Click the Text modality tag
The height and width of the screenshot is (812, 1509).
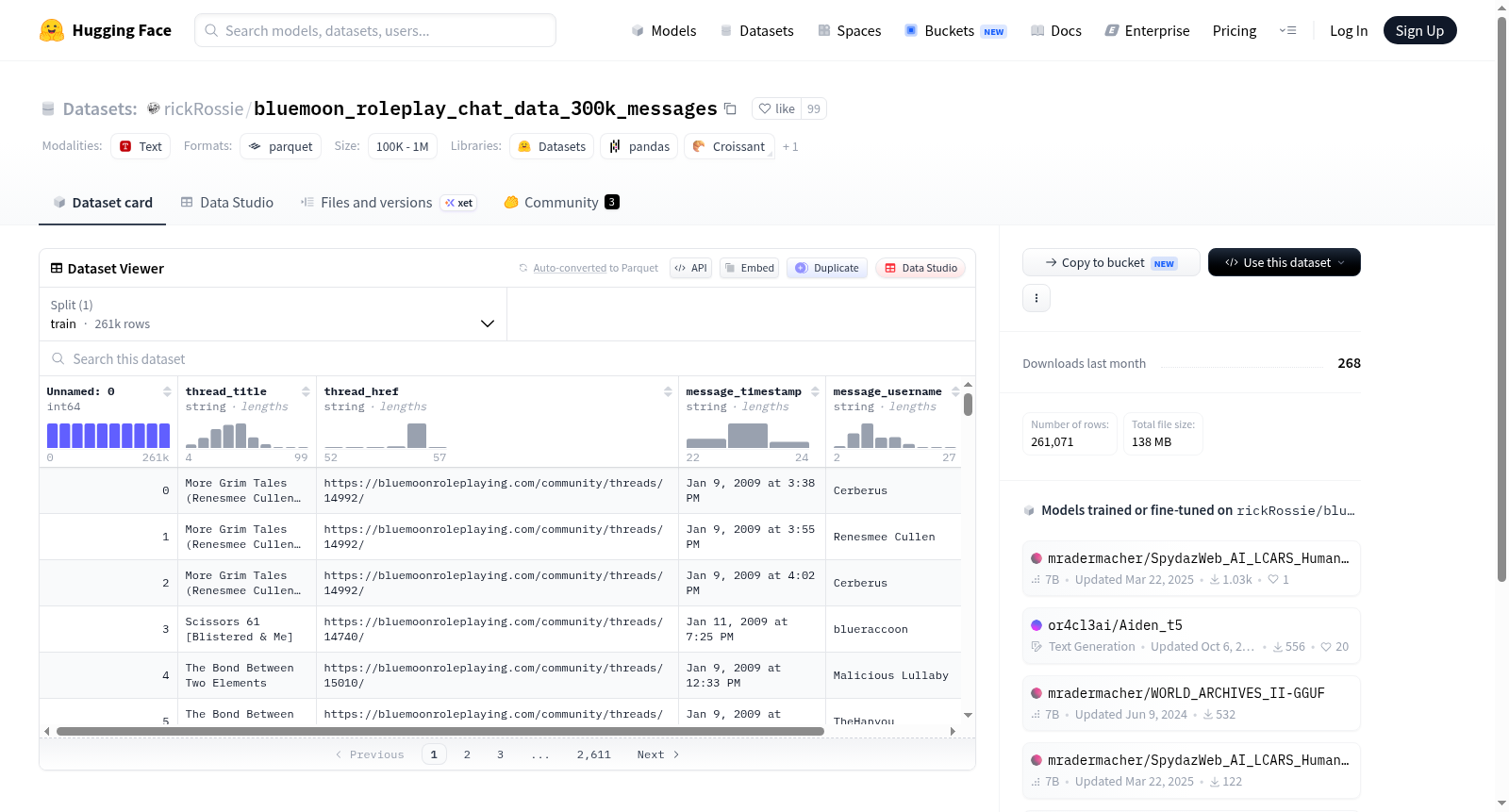141,146
